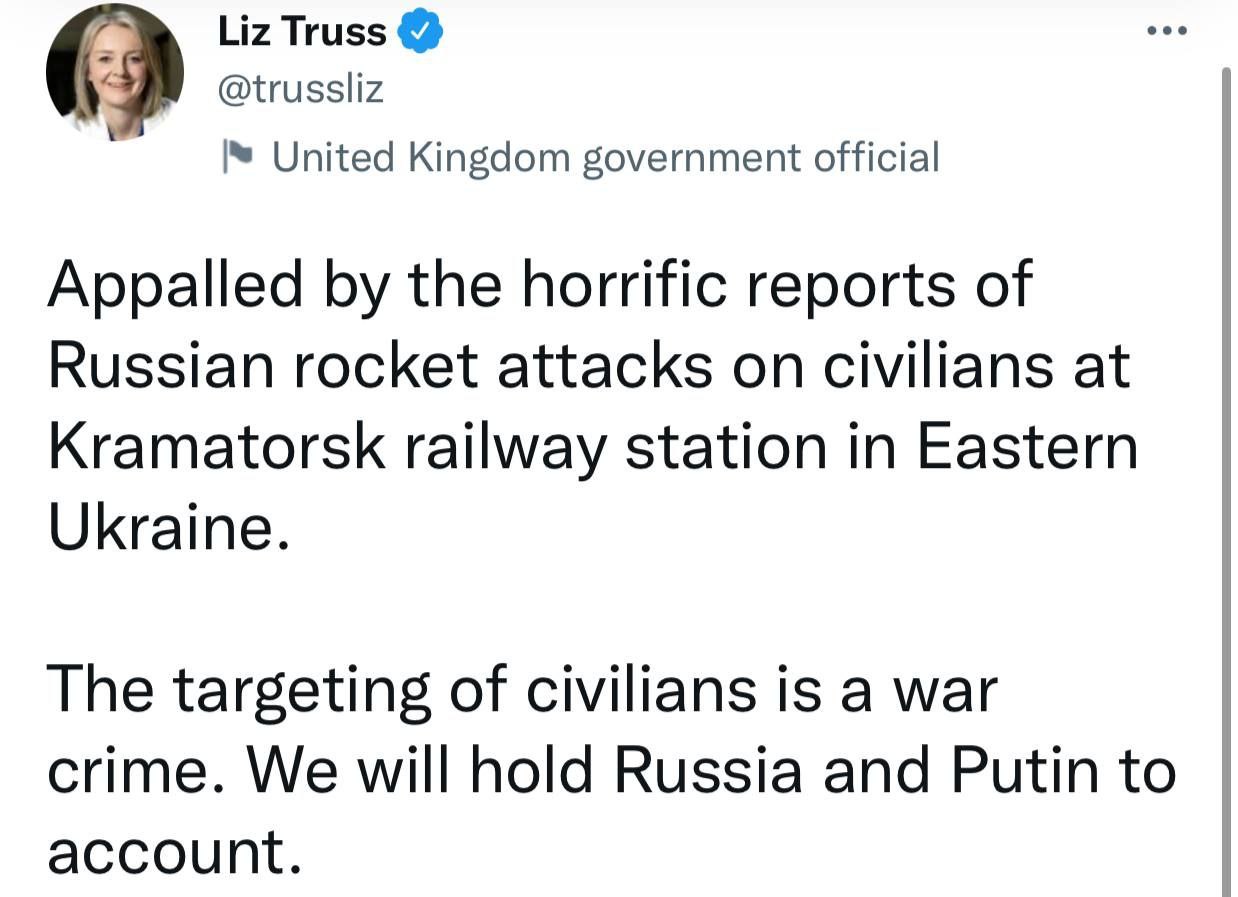
Task: Click the word Kramatorsk in the tweet
Action: (x=216, y=447)
